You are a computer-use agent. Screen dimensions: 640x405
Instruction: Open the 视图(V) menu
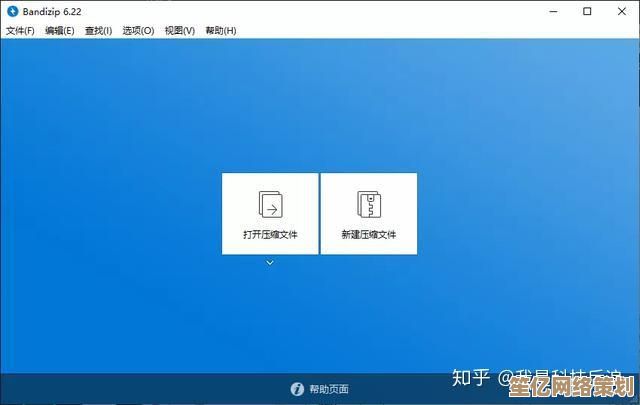(180, 31)
